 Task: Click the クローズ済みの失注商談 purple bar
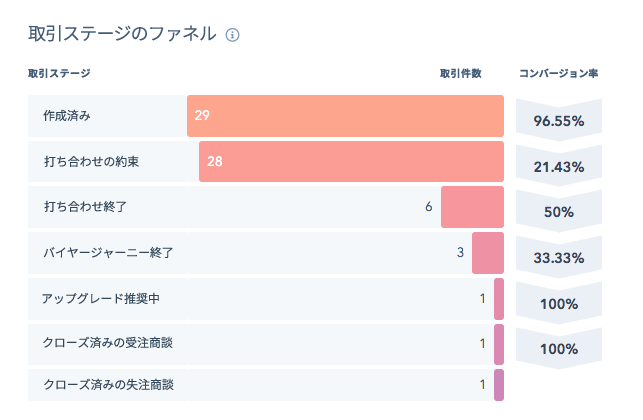[498, 384]
